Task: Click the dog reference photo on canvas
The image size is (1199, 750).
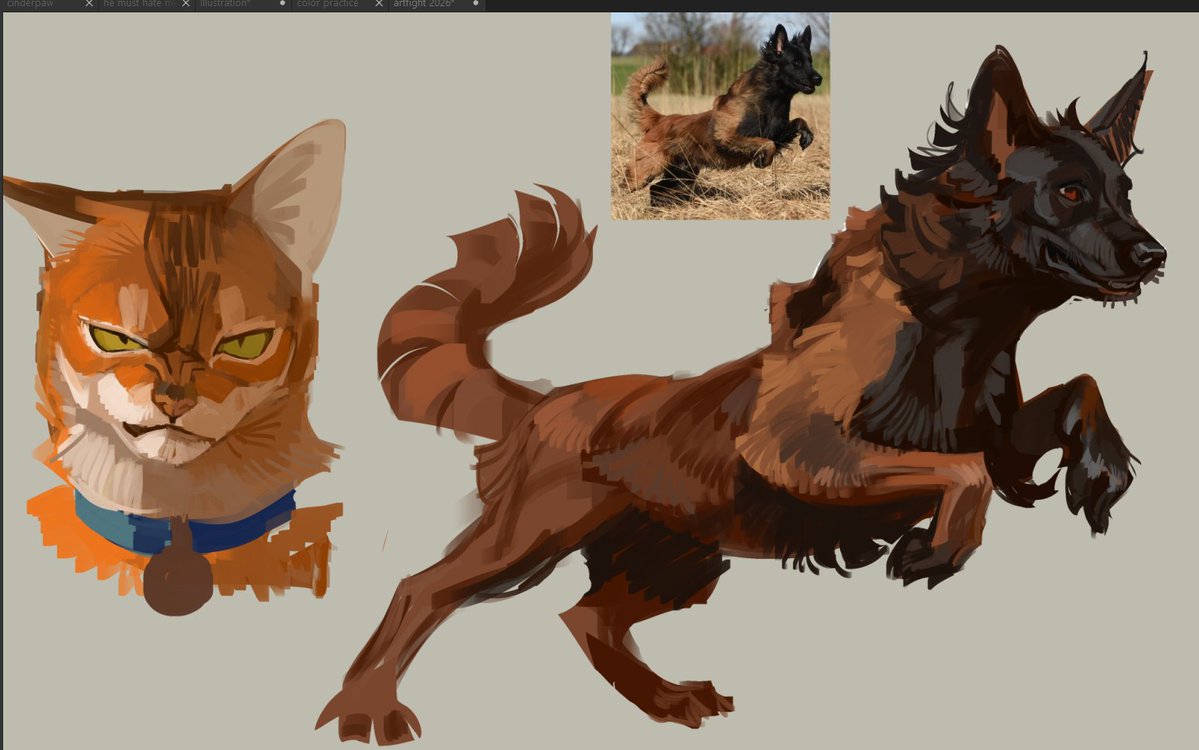Action: [720, 116]
